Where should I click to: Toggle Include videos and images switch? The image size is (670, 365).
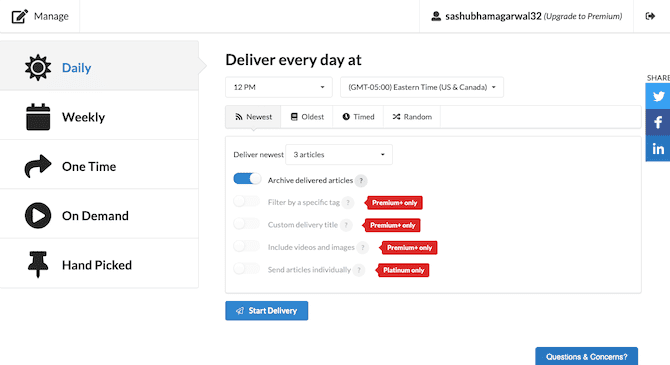click(x=247, y=246)
